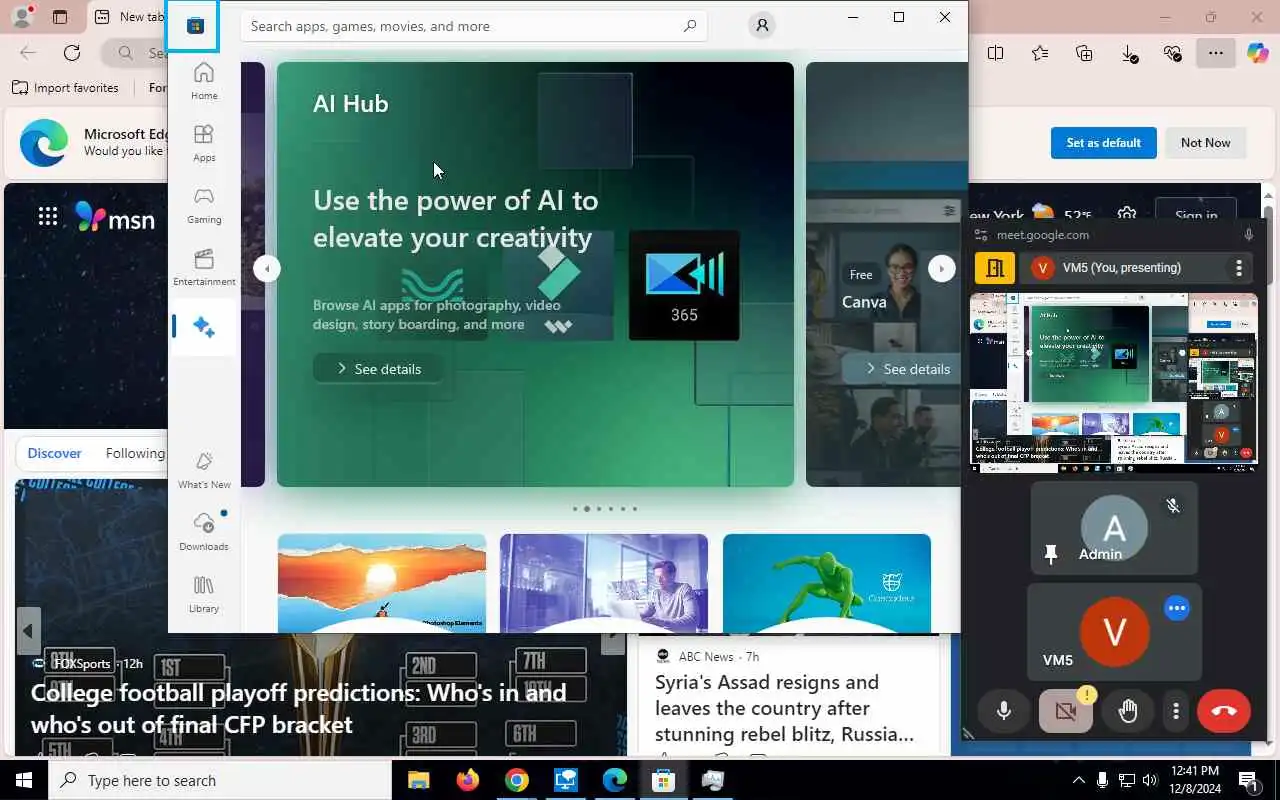The height and width of the screenshot is (800, 1280).
Task: Raise hand in Google Meet panel
Action: click(x=1128, y=711)
